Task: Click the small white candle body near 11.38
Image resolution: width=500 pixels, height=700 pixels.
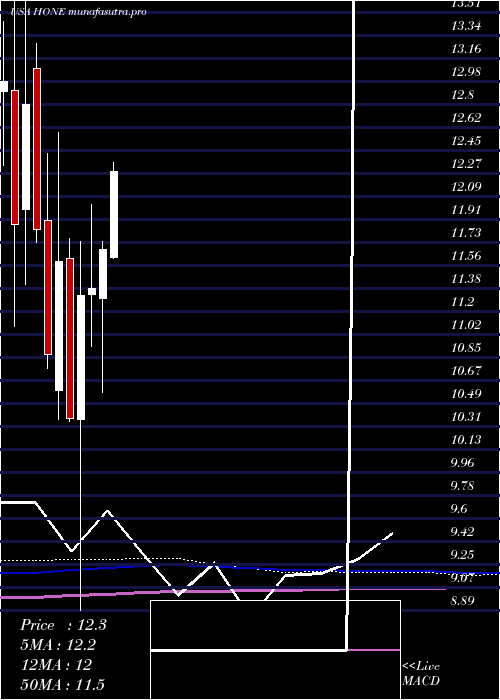Action: (92, 291)
